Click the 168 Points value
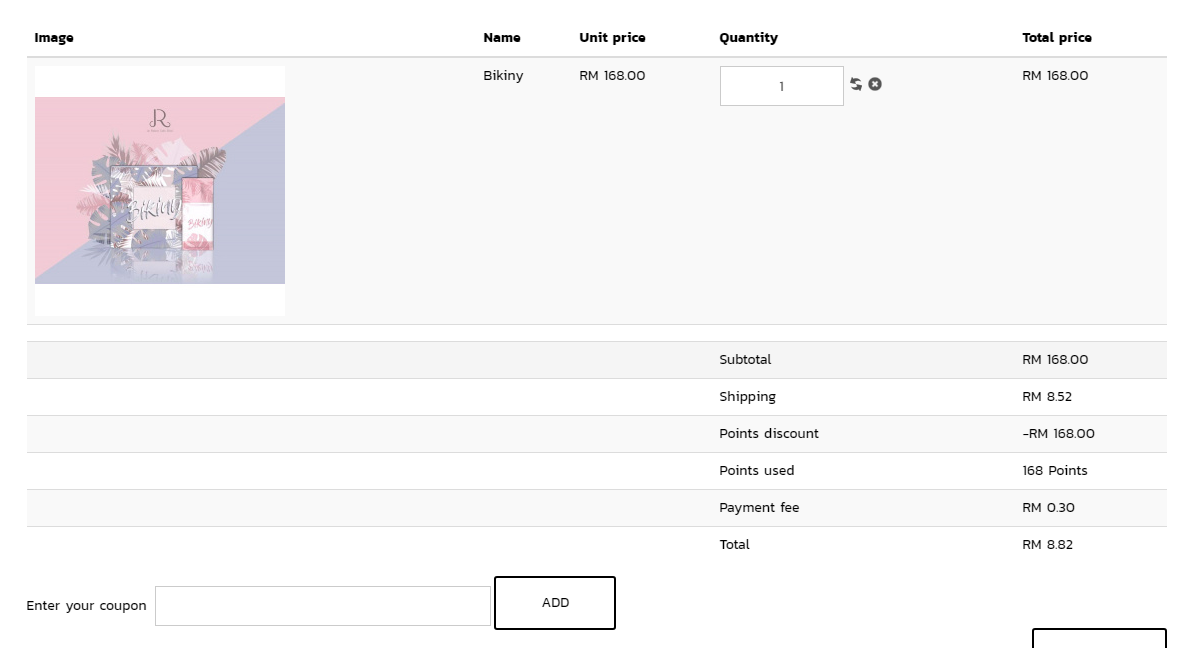Screen dimensions: 1188x648 click(1055, 471)
